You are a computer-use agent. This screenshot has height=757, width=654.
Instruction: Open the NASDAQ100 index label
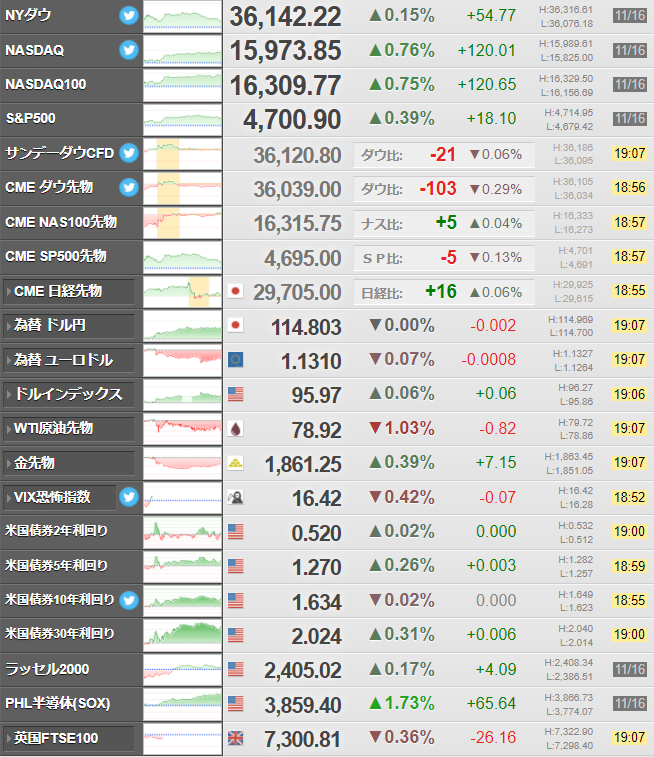(46, 84)
